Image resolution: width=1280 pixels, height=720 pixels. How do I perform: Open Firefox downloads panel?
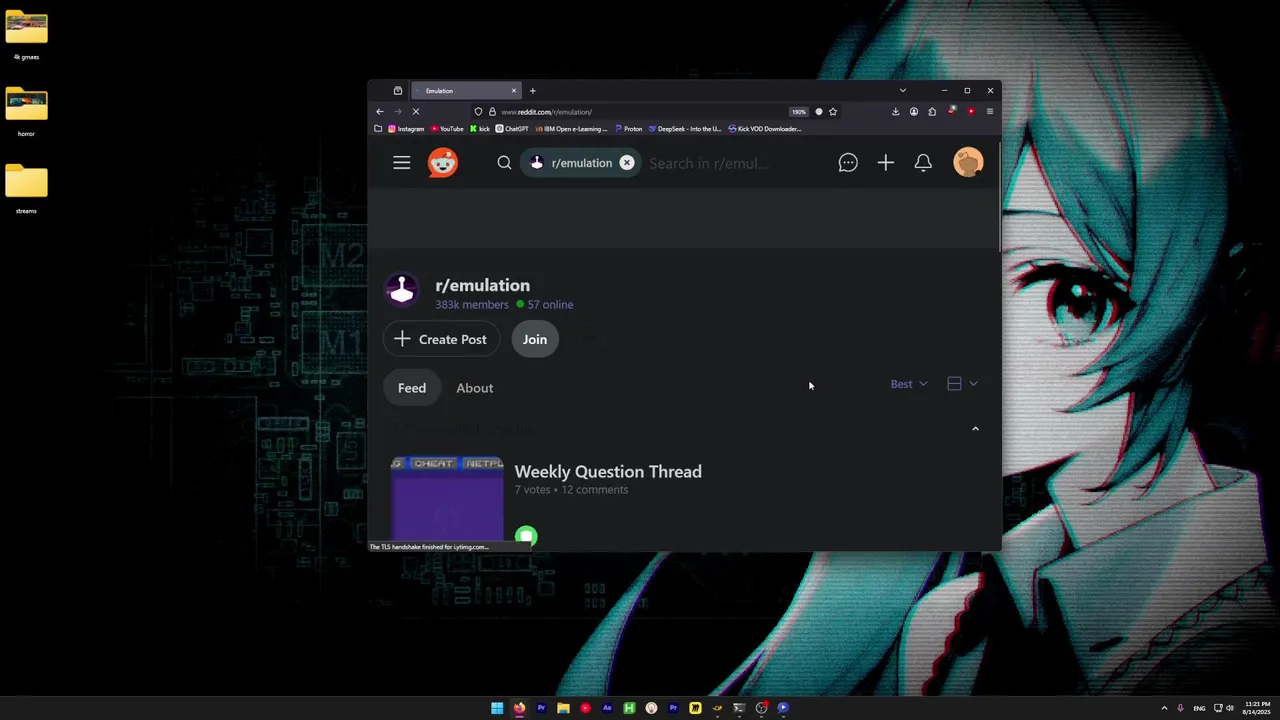click(895, 112)
